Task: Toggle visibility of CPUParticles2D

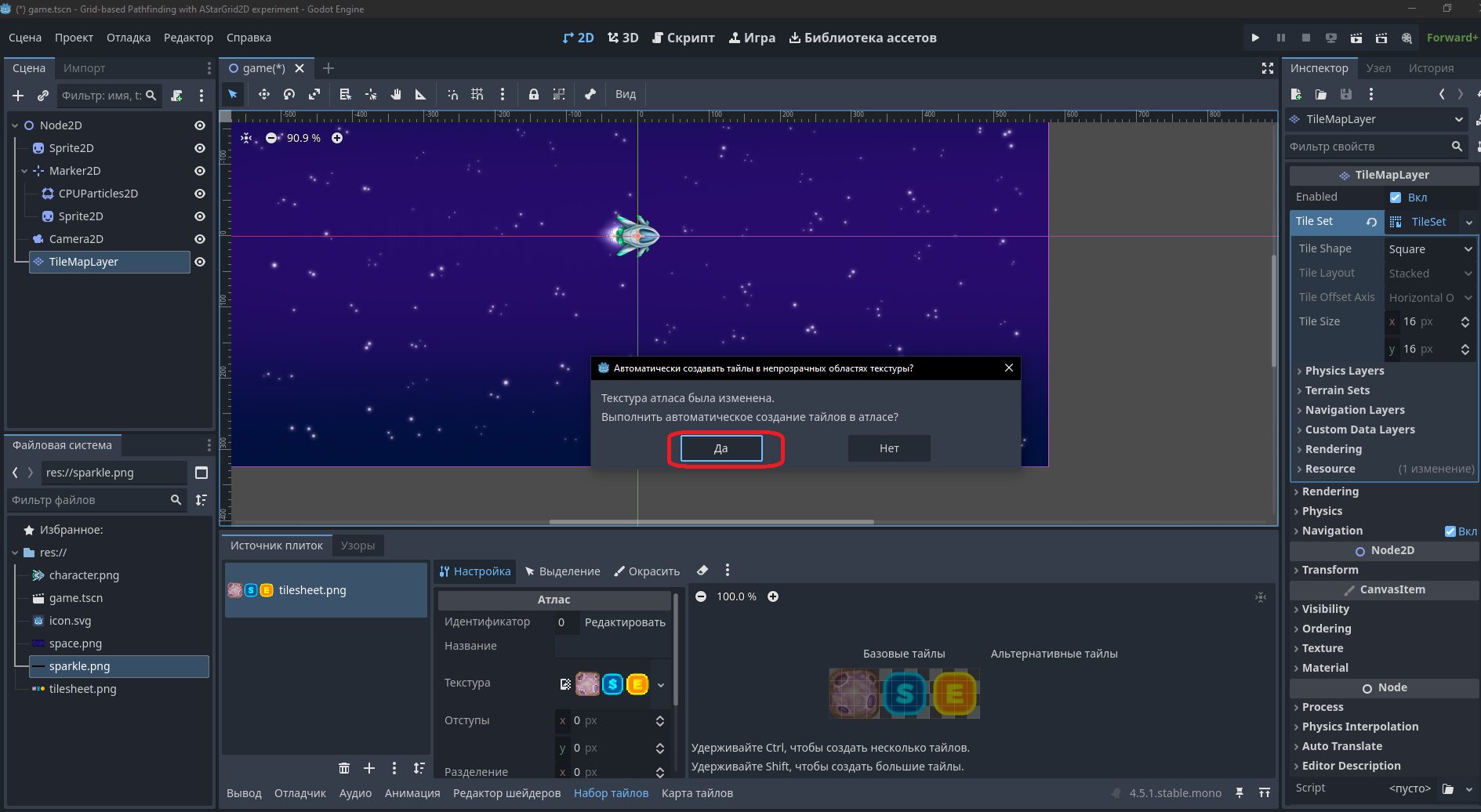Action: [200, 194]
